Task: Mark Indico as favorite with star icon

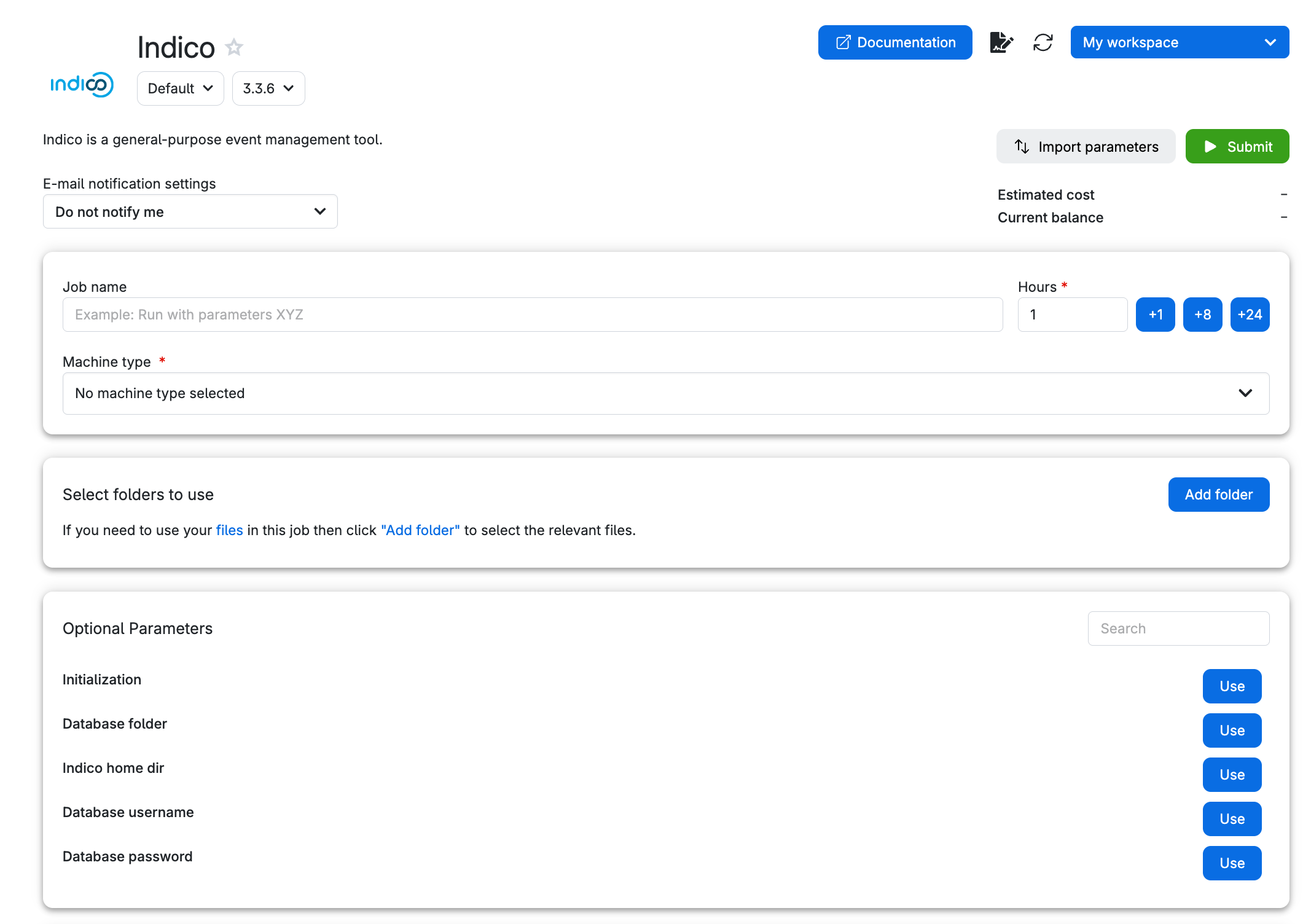Action: [234, 47]
